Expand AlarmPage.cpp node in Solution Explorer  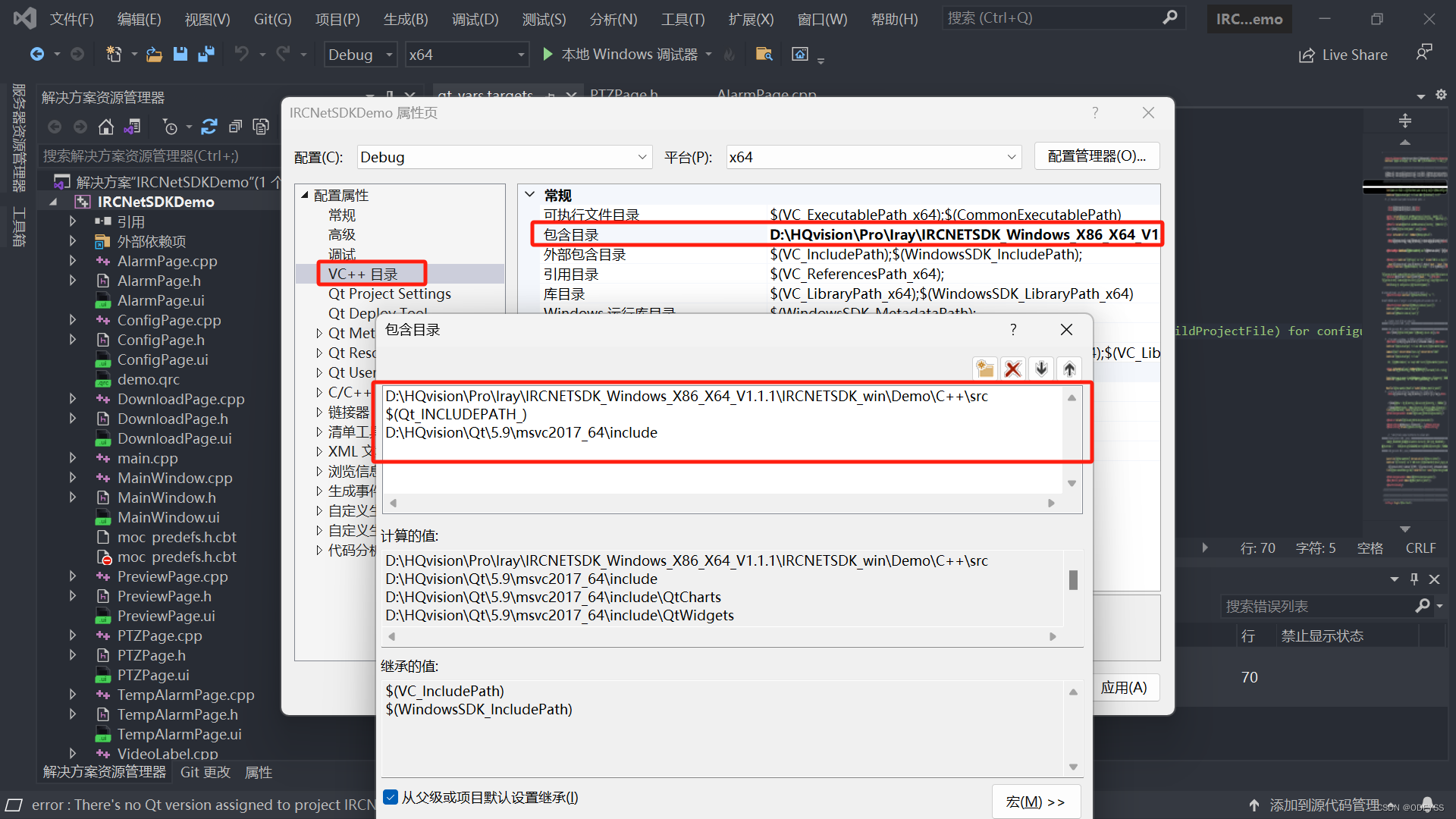click(73, 261)
